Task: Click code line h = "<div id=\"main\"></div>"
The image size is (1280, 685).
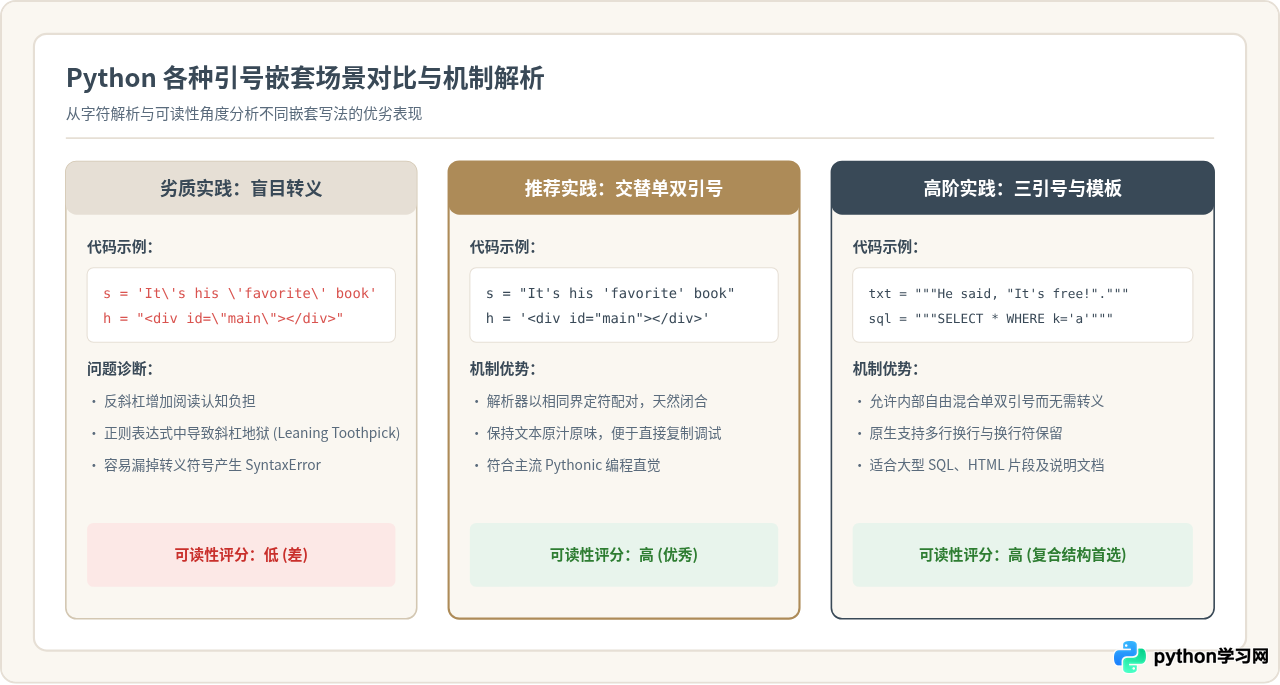Action: click(223, 317)
